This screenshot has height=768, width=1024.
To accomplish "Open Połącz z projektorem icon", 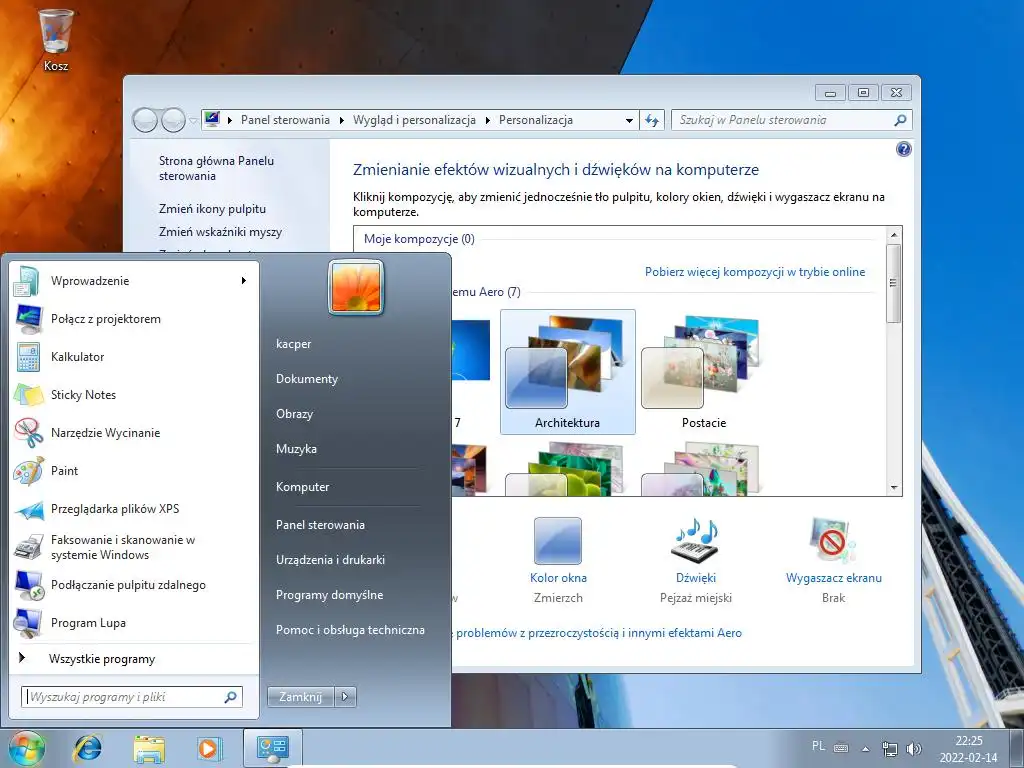I will coord(27,319).
